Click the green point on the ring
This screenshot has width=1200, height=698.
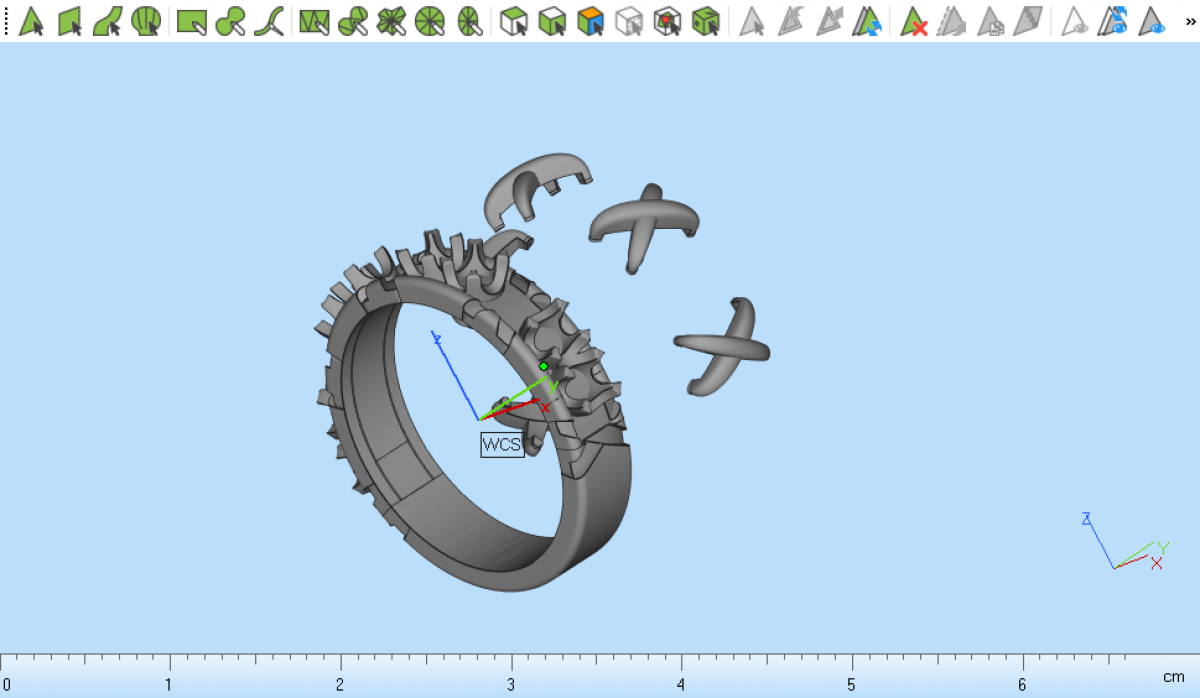point(544,366)
